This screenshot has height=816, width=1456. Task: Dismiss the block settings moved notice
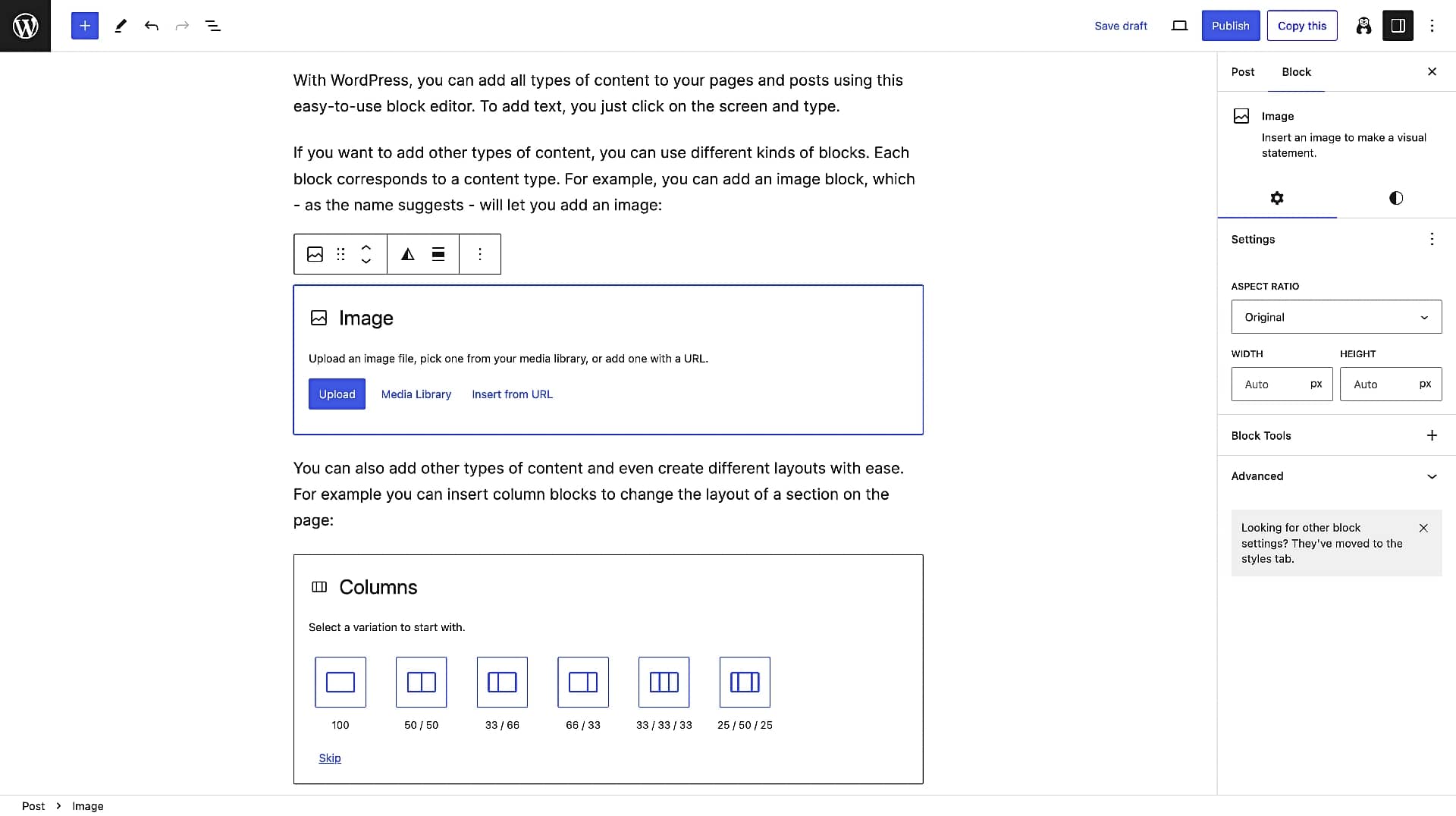pos(1423,528)
